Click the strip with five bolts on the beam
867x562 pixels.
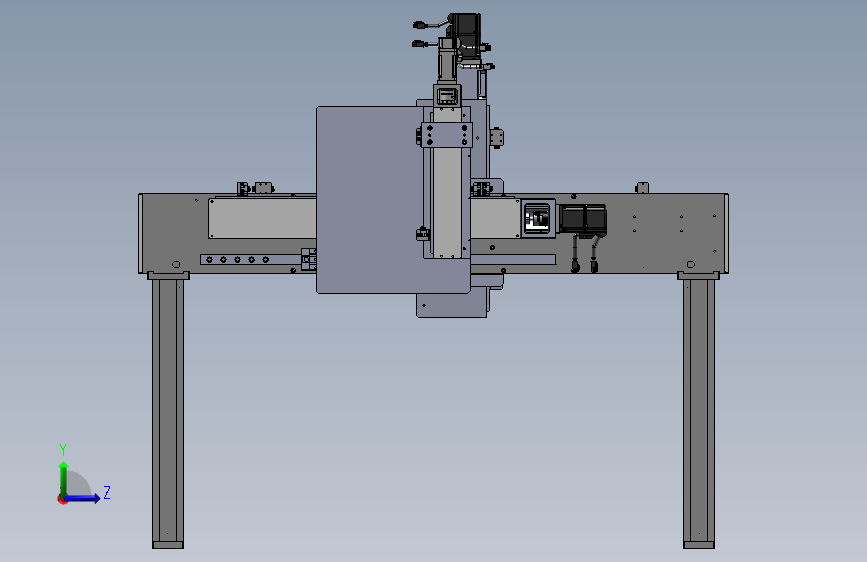[250, 259]
